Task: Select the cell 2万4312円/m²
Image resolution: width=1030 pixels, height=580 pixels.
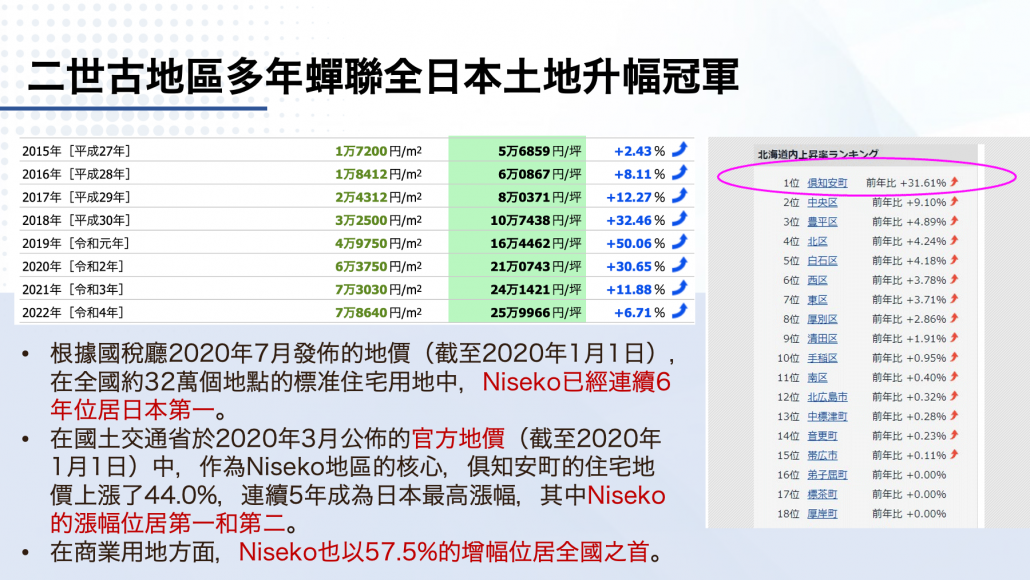Action: 378,197
